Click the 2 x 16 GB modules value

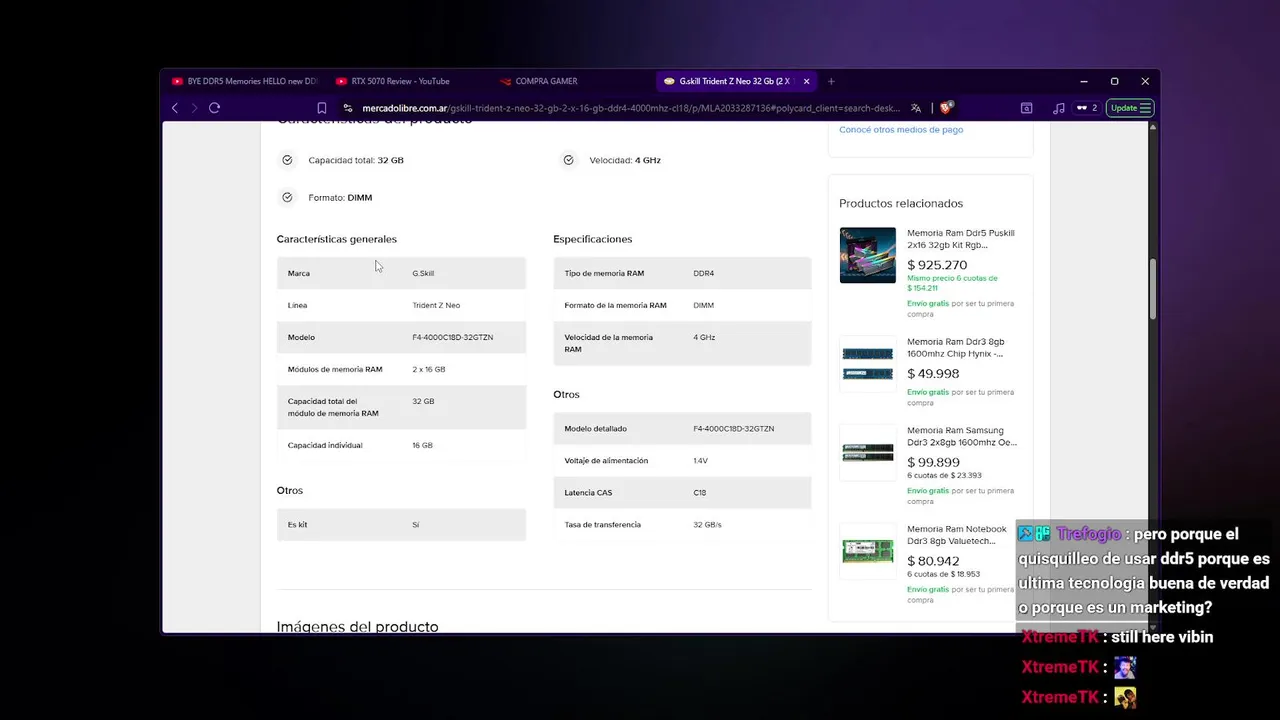click(429, 369)
